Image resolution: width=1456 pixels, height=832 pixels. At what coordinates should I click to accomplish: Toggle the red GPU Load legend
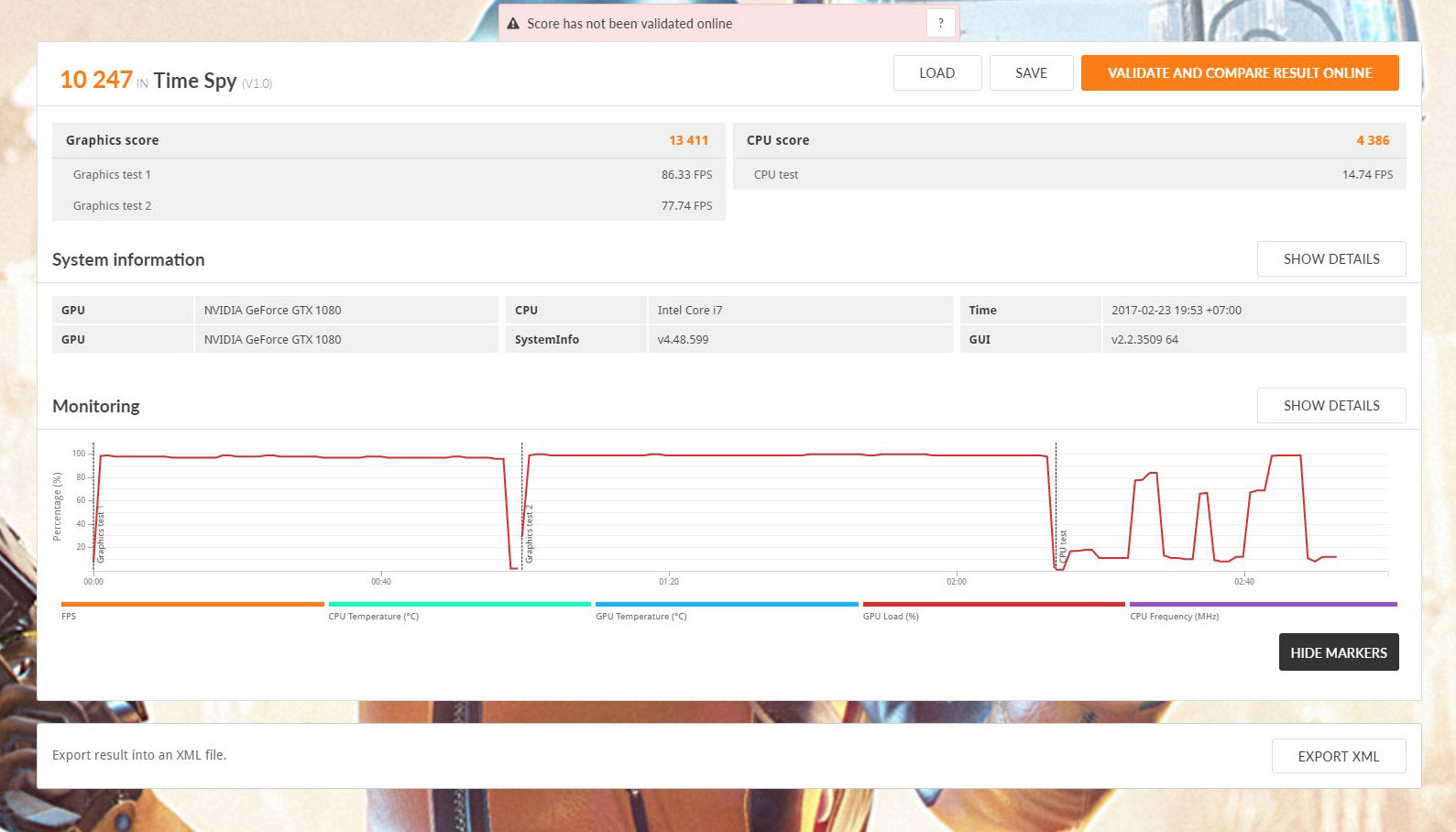click(x=993, y=606)
